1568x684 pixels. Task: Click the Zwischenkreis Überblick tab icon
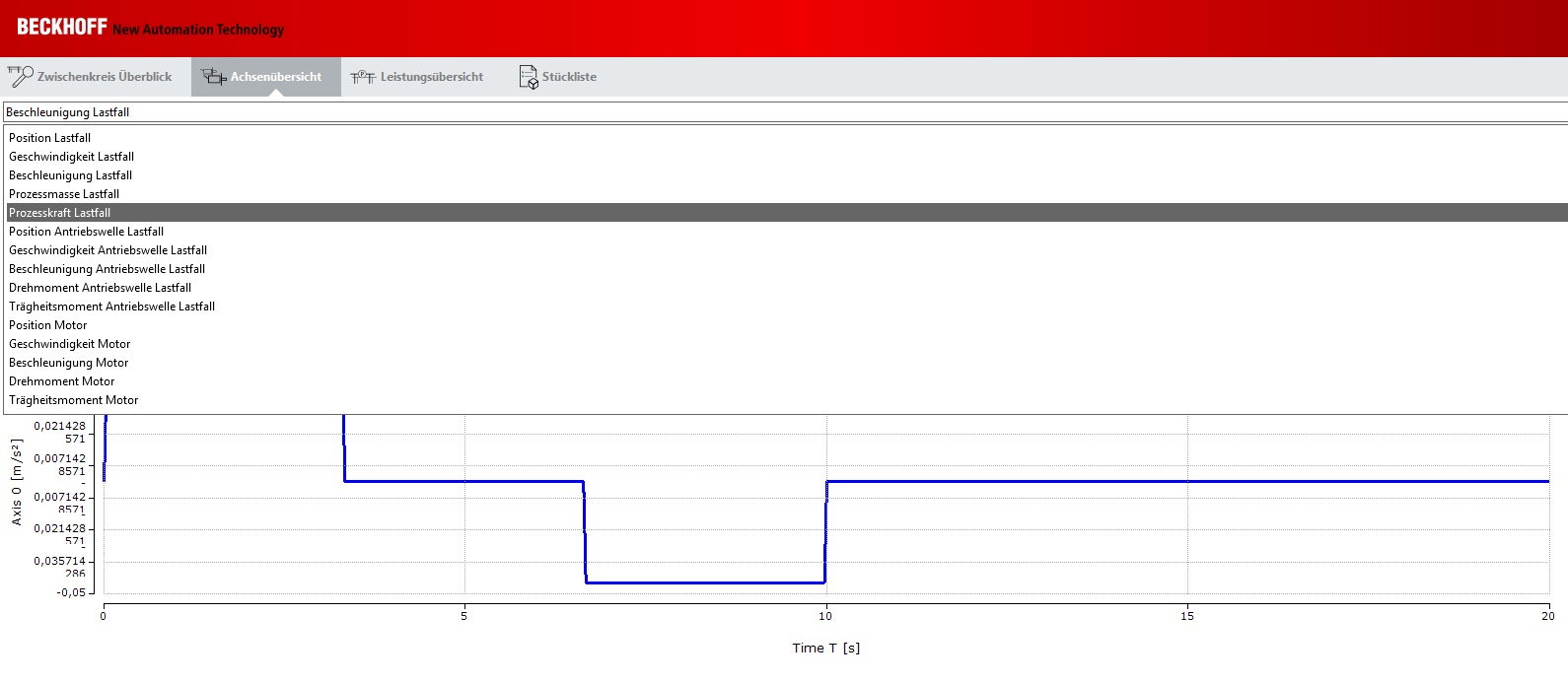(21, 76)
